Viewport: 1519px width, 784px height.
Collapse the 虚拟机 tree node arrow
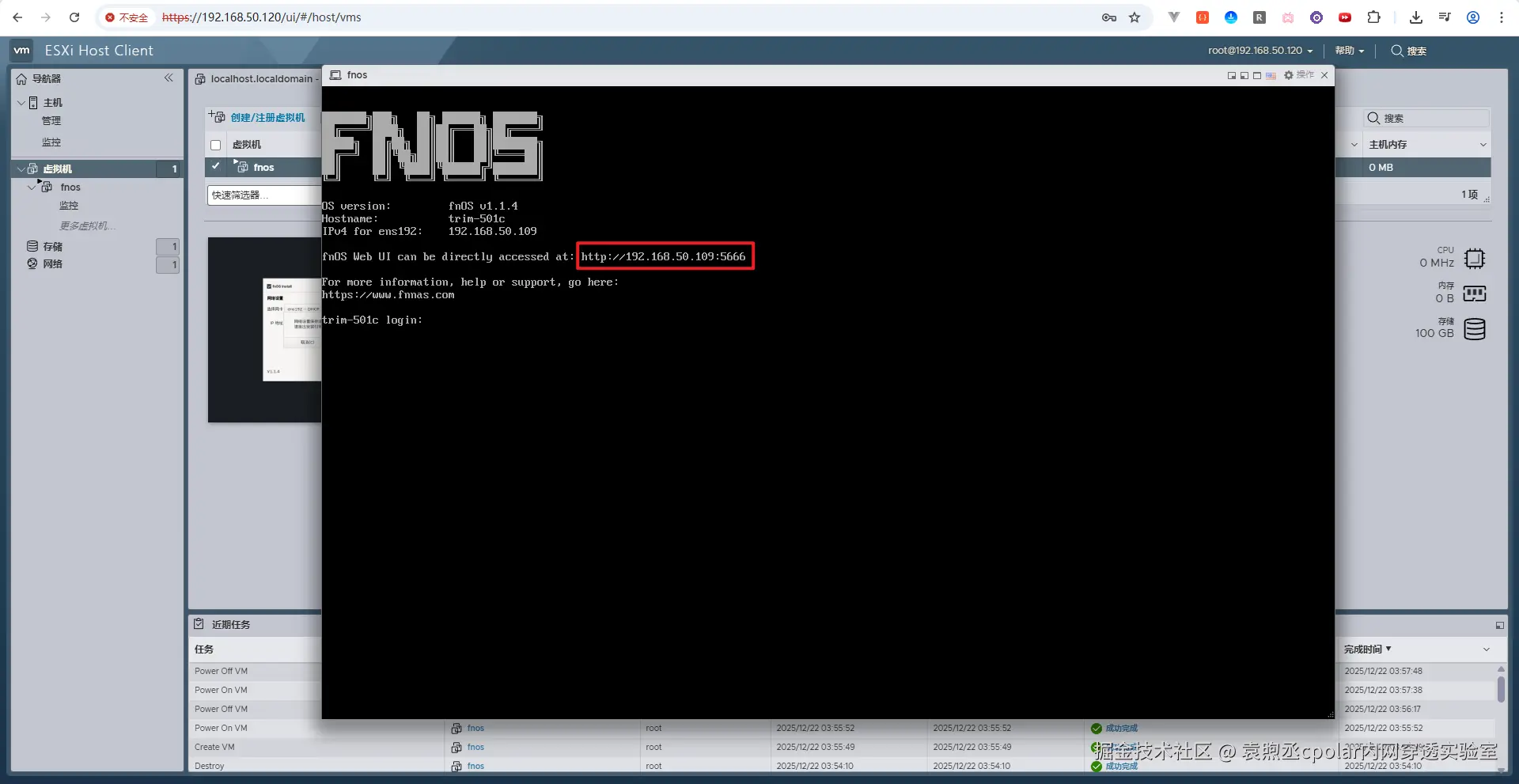[x=21, y=169]
